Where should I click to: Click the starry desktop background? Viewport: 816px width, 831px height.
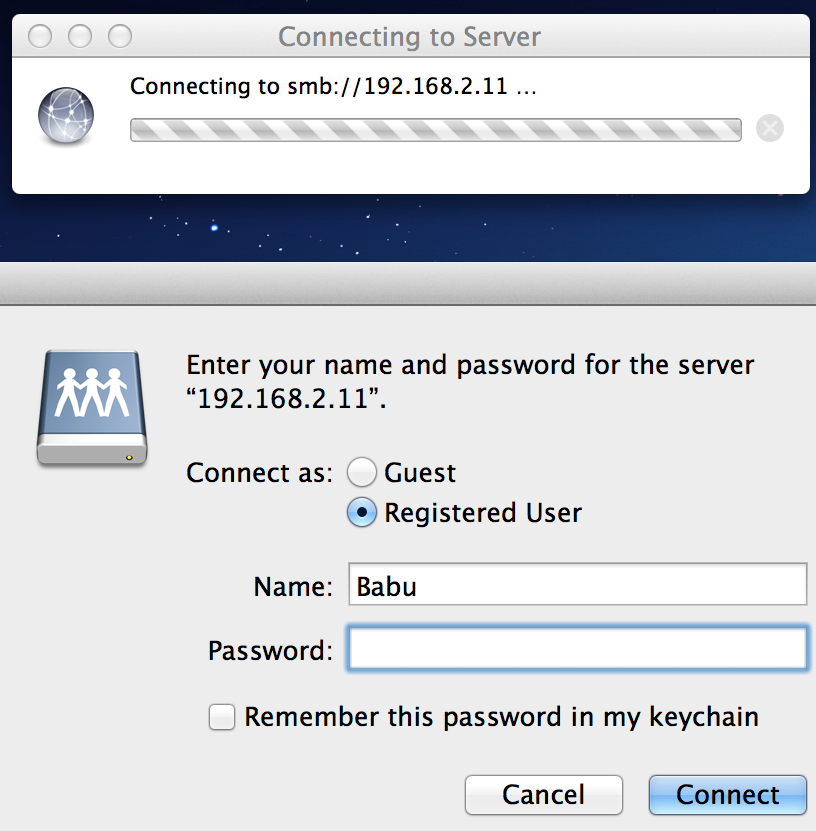(x=408, y=228)
